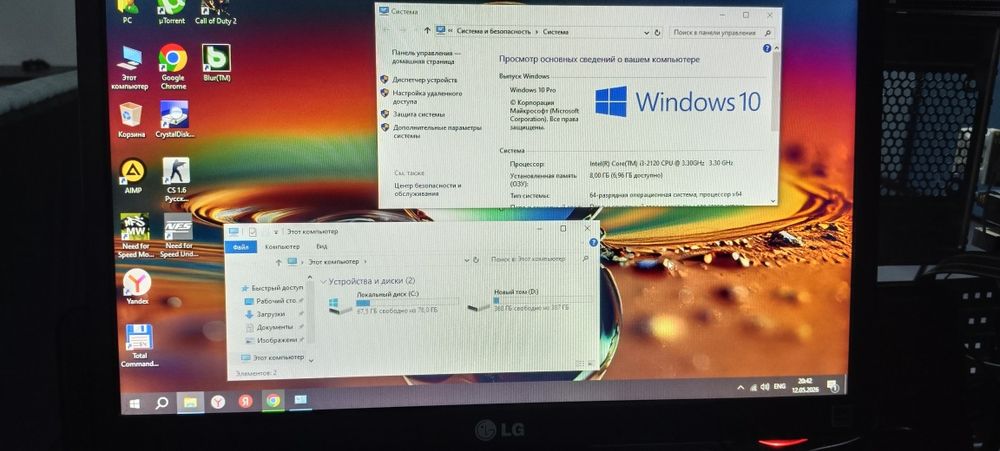Viewport: 1000px width, 451px height.
Task: Collapse Устройства и диски group
Action: click(x=323, y=281)
